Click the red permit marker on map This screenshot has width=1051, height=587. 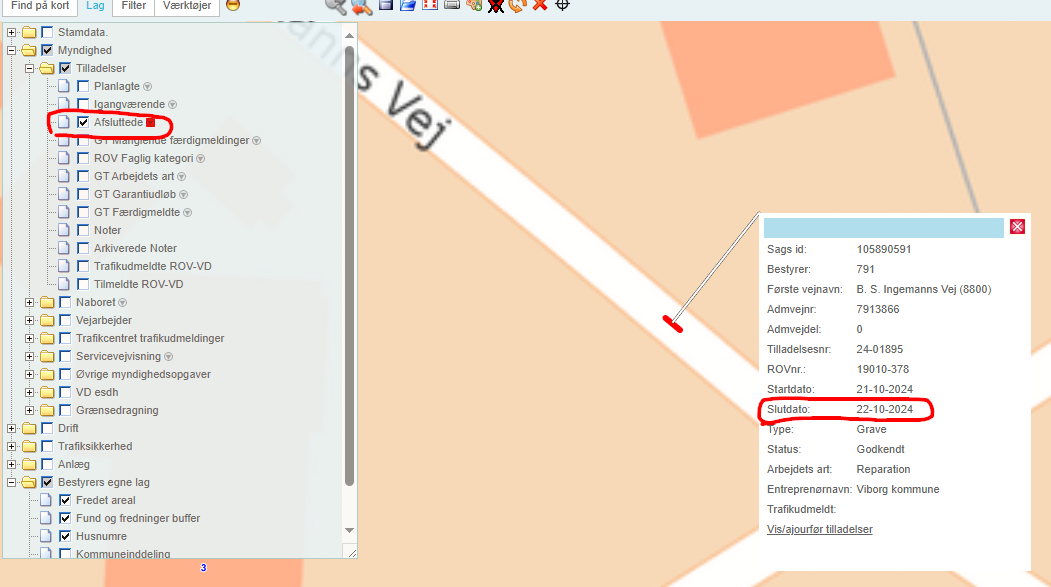(x=673, y=323)
